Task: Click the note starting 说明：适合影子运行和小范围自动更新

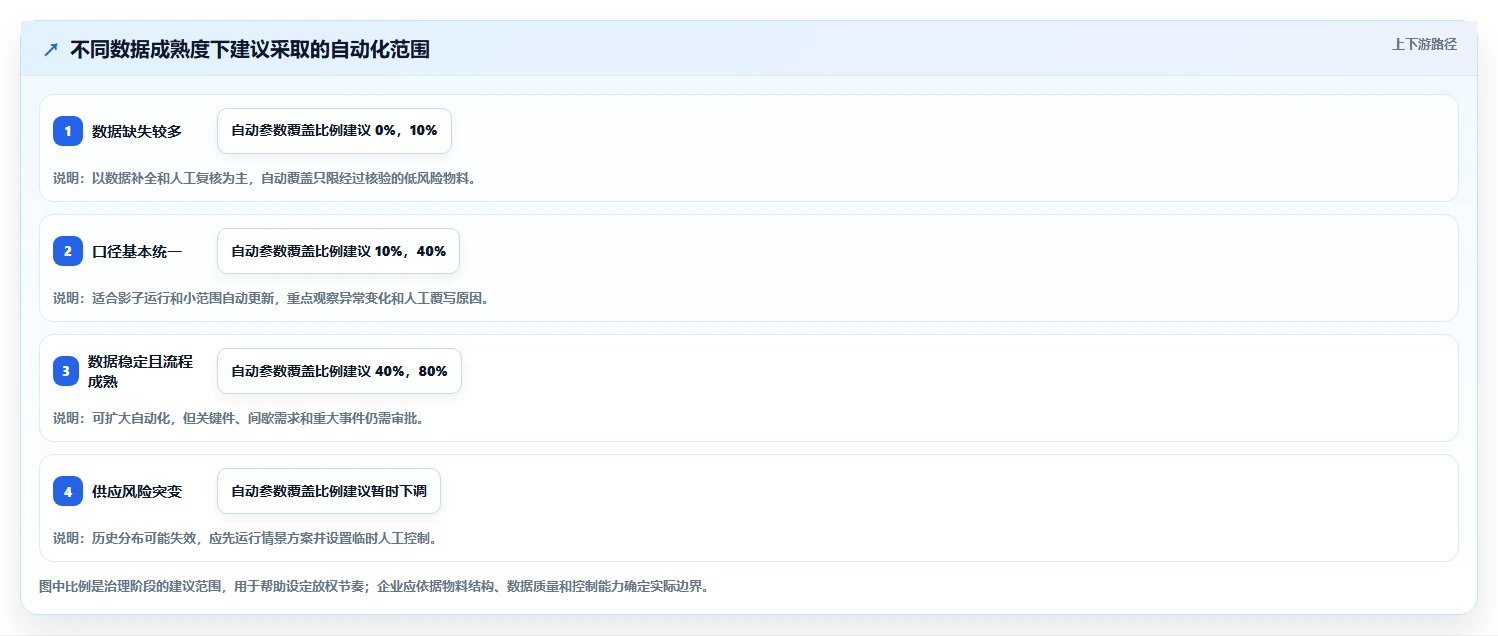Action: pos(271,298)
